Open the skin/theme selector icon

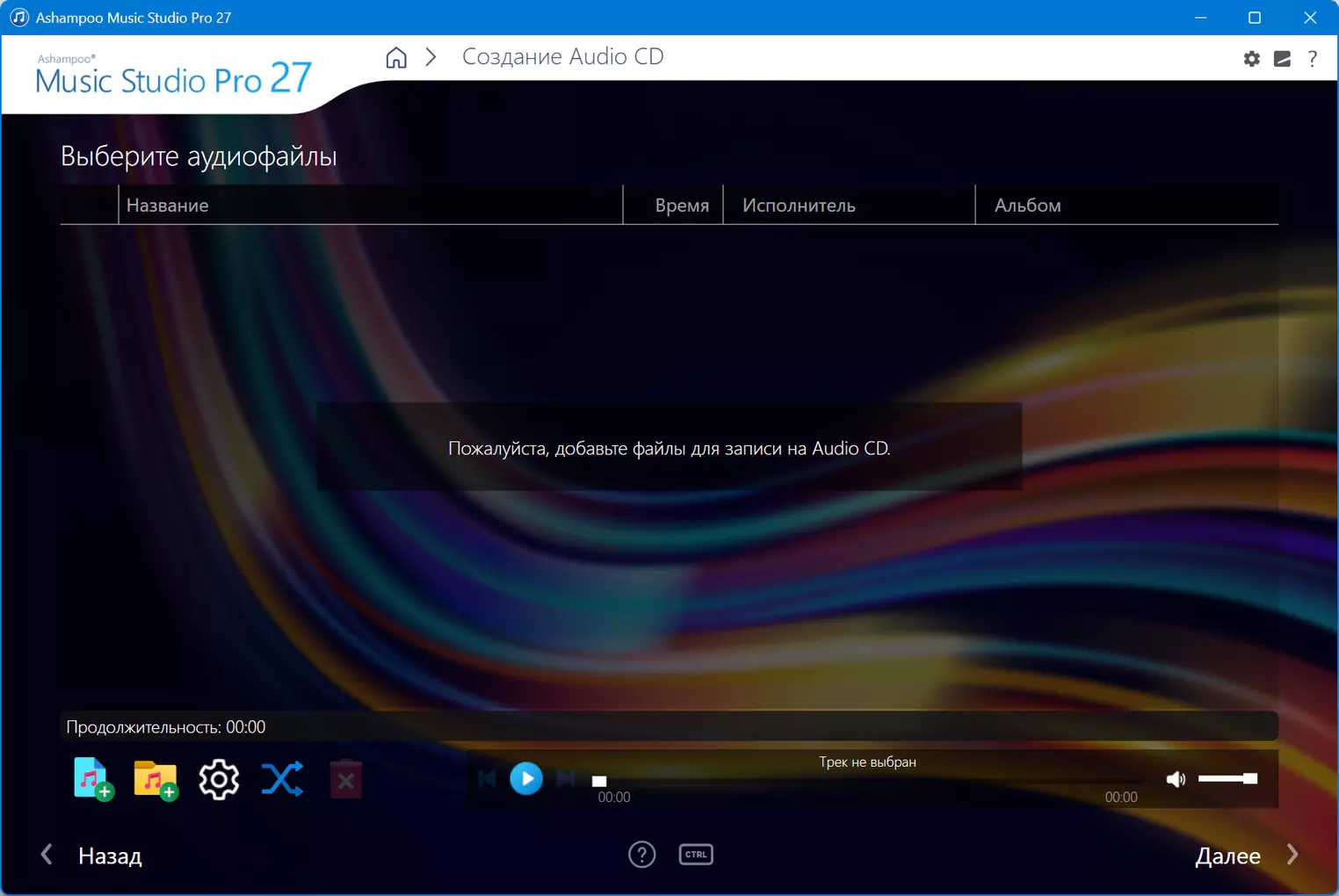(1283, 59)
